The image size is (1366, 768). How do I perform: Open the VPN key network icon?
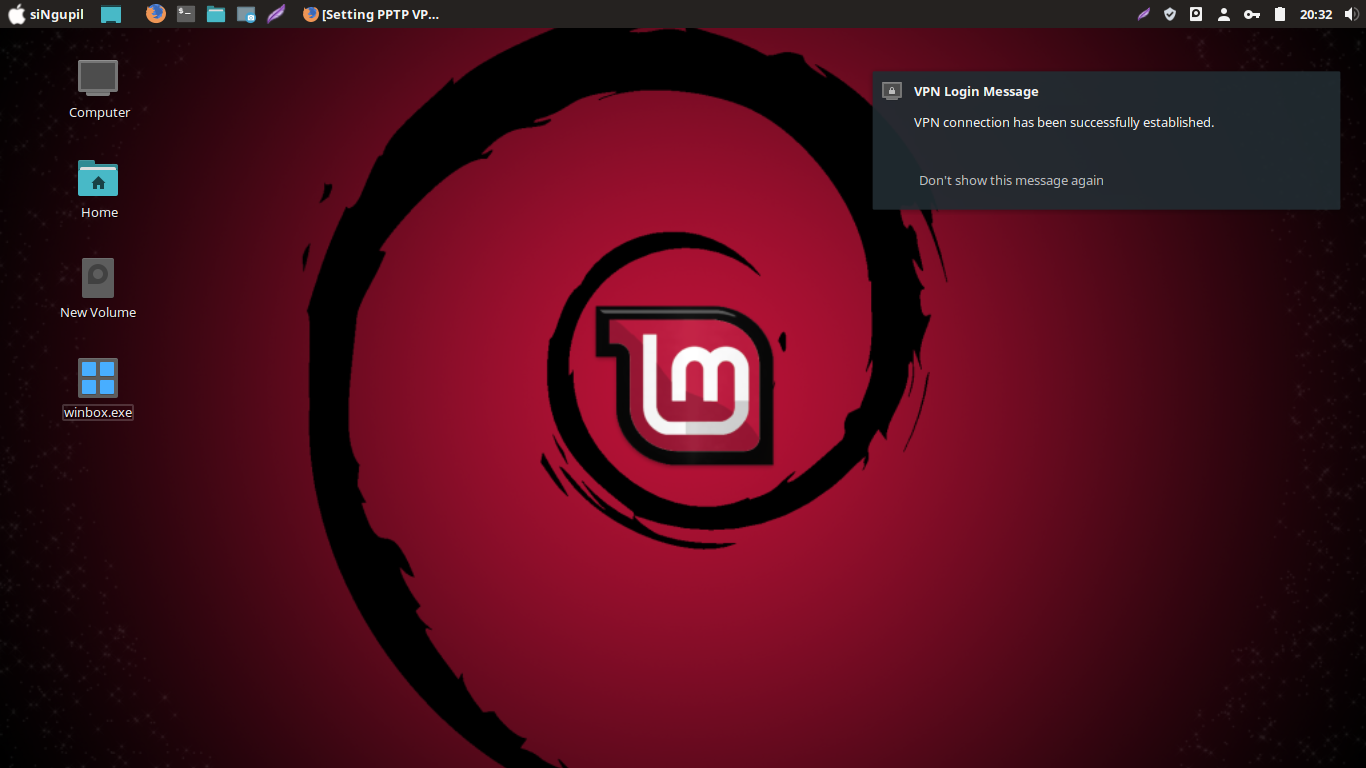[1252, 14]
